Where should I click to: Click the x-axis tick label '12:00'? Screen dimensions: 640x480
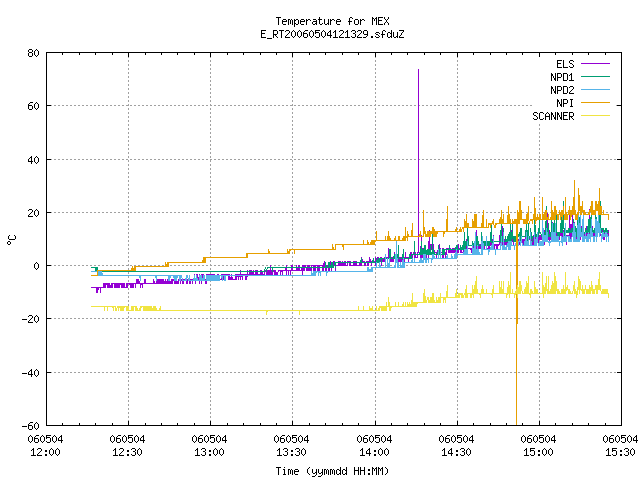45,453
